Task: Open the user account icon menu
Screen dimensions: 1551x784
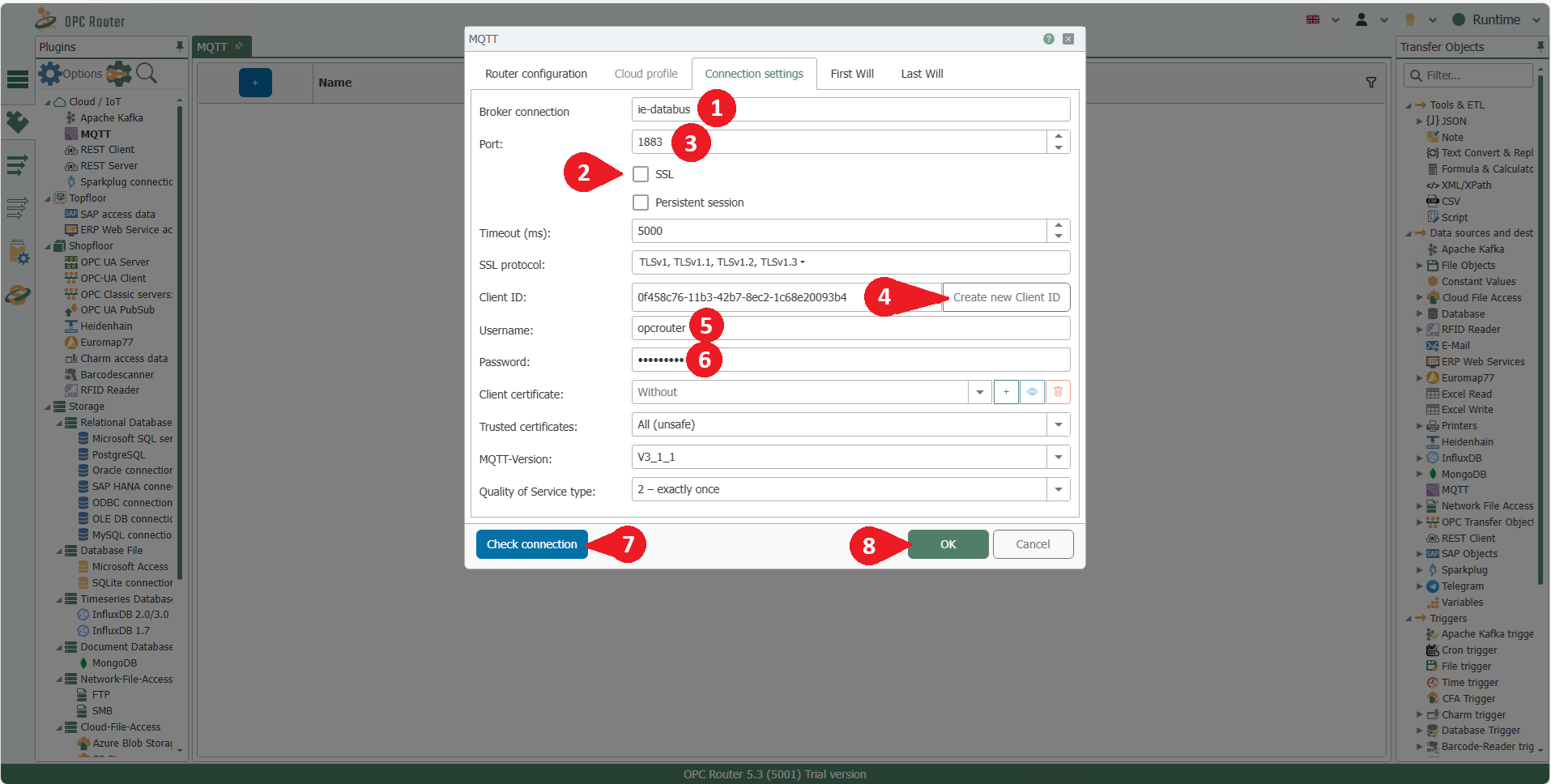Action: 1361,19
